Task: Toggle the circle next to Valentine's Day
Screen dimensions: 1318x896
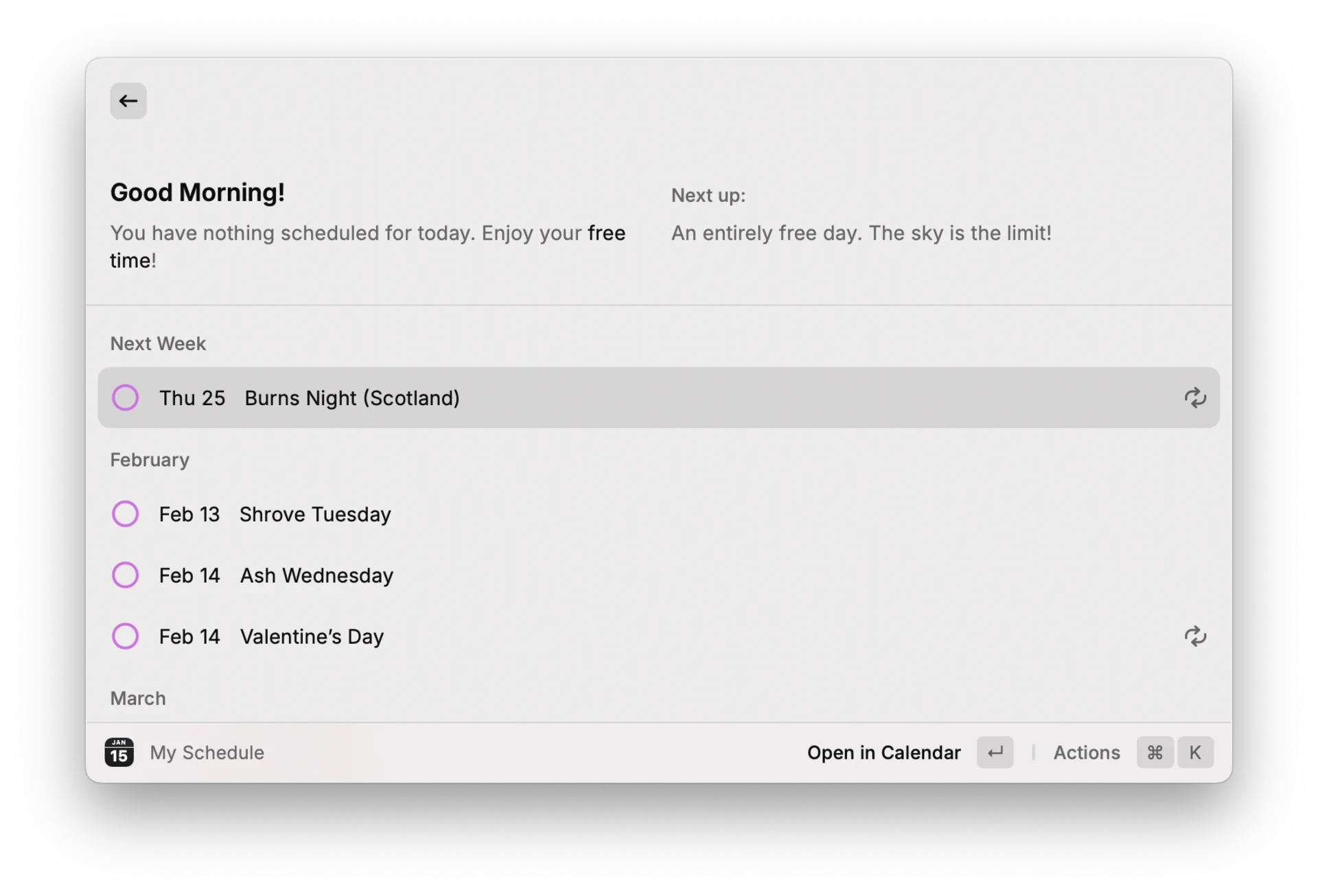Action: pos(126,636)
